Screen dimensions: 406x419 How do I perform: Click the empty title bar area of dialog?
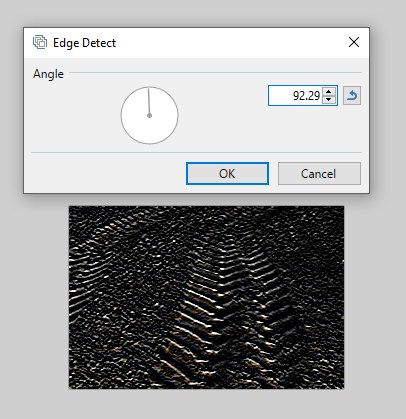click(230, 42)
